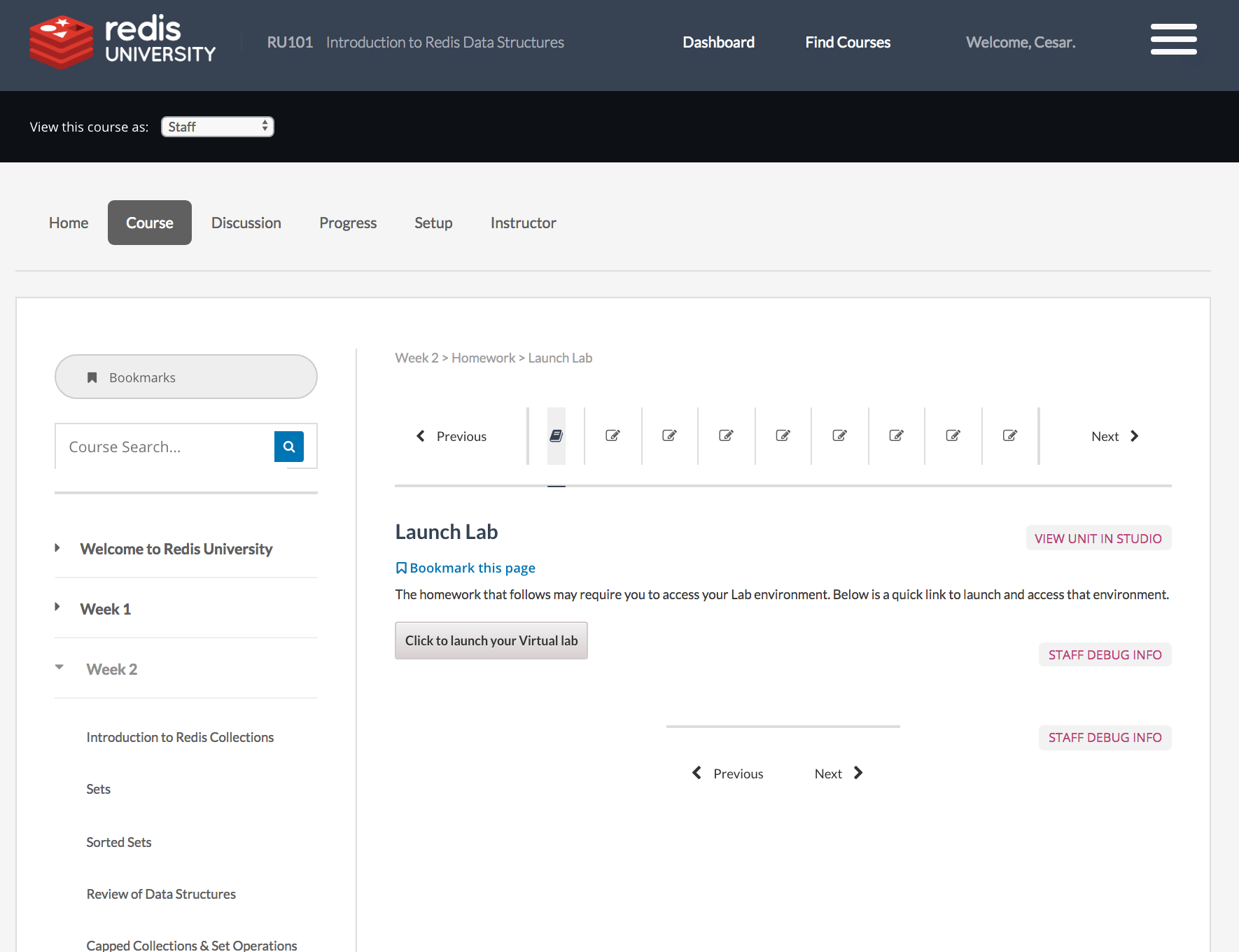Expand Welcome to Redis University section
1239x952 pixels.
click(176, 549)
